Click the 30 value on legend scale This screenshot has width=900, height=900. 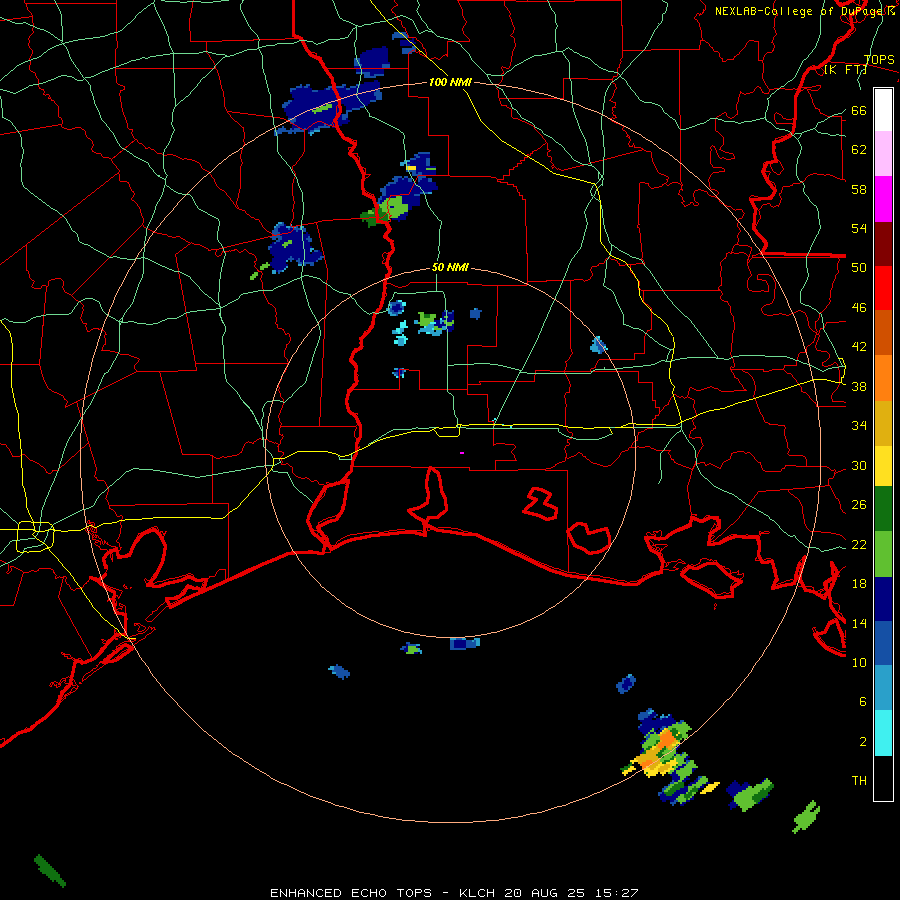coord(859,465)
